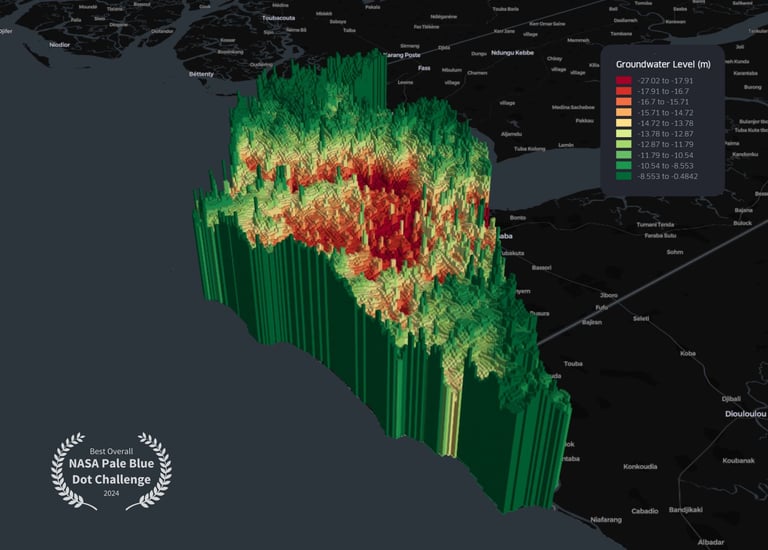The height and width of the screenshot is (550, 768).
Task: Select legend label '-12.87 to -11.79'
Action: (x=665, y=144)
